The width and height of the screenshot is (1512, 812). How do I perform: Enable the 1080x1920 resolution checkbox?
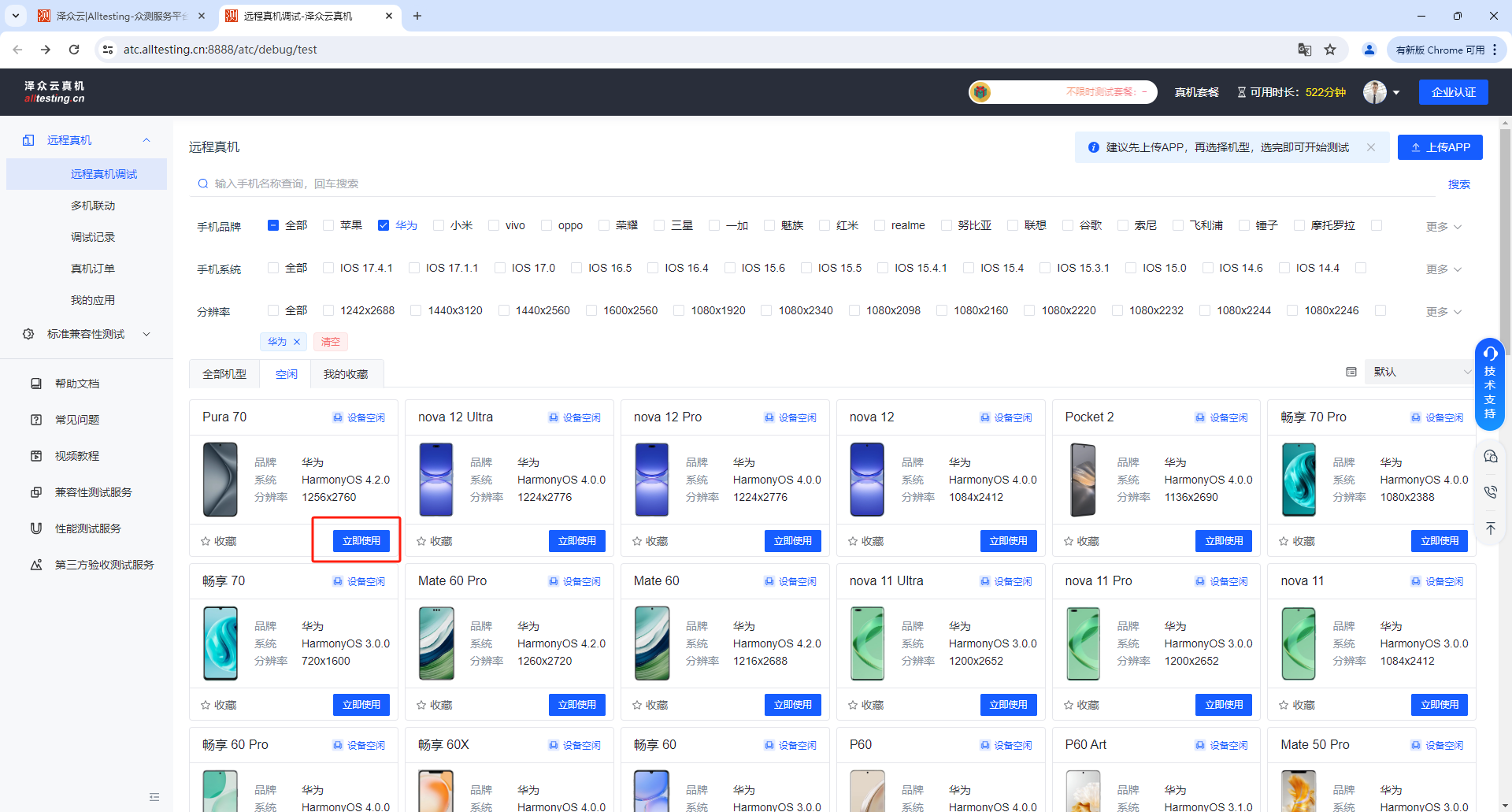point(679,310)
